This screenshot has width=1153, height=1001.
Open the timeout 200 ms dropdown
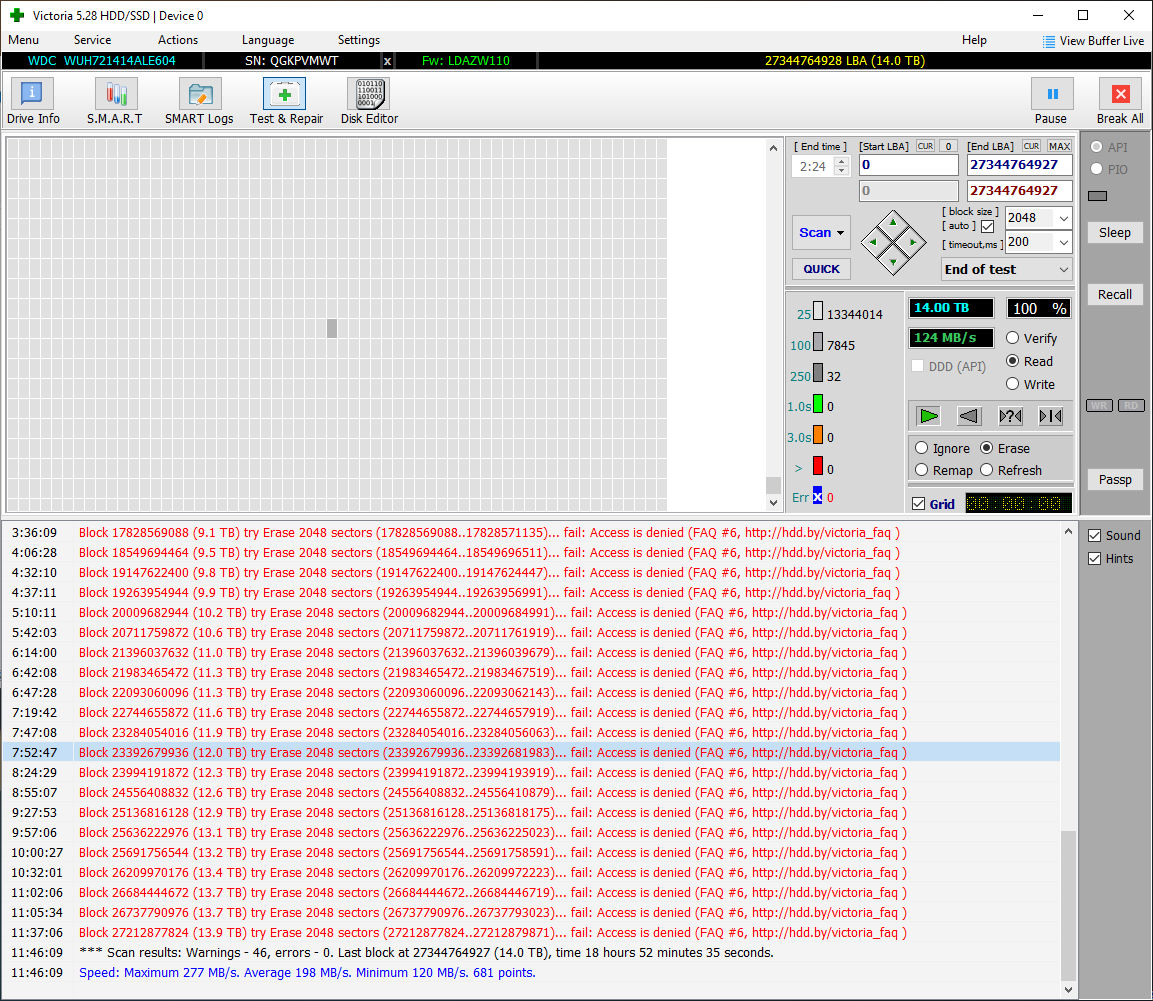[1063, 242]
